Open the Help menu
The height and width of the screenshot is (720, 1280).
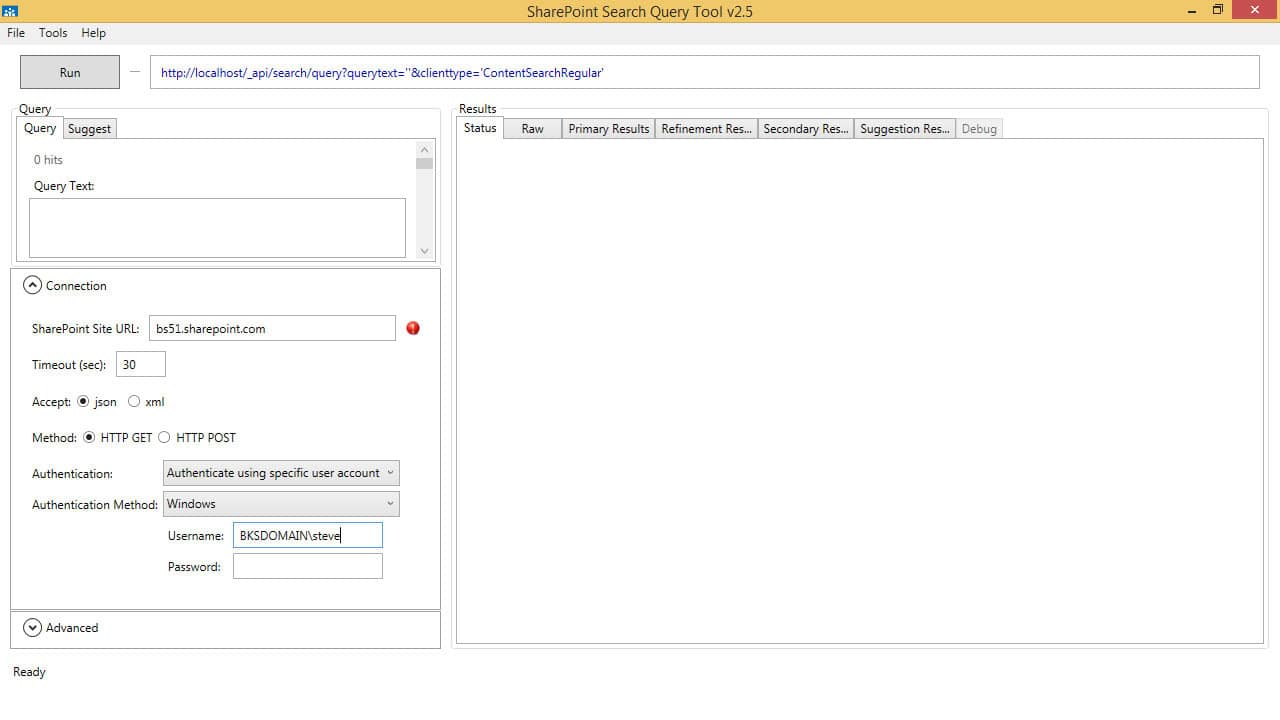click(x=93, y=33)
